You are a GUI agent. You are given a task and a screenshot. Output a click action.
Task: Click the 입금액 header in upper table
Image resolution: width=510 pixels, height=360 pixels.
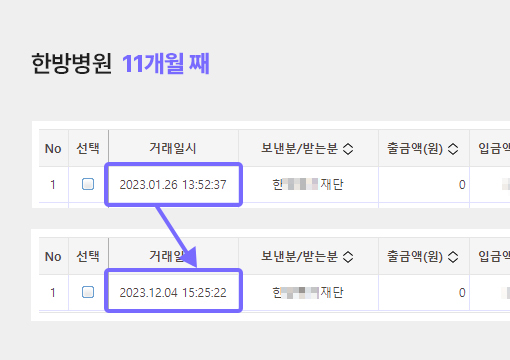pyautogui.click(x=494, y=148)
